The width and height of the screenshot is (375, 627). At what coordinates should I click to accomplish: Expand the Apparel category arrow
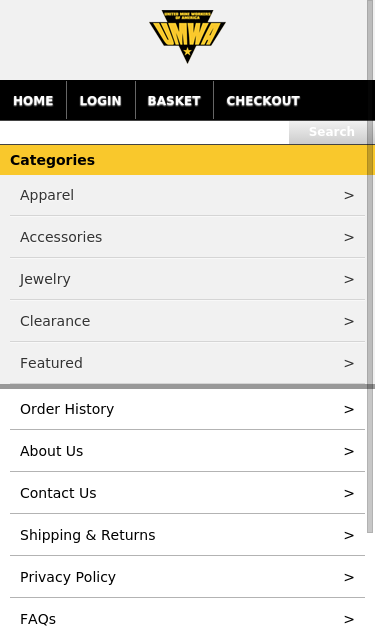(x=349, y=196)
